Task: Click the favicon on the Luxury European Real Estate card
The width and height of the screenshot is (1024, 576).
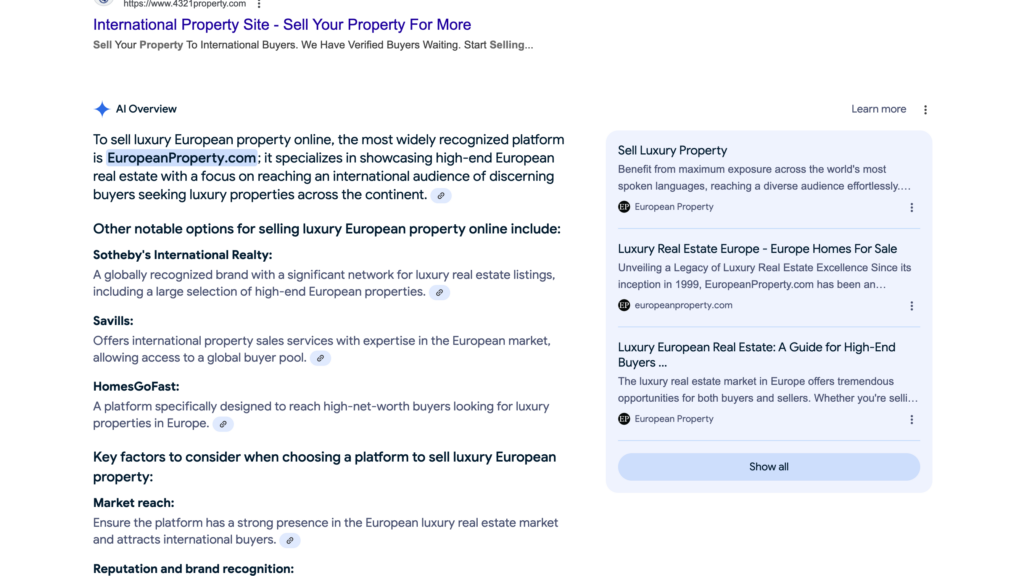Action: (623, 419)
